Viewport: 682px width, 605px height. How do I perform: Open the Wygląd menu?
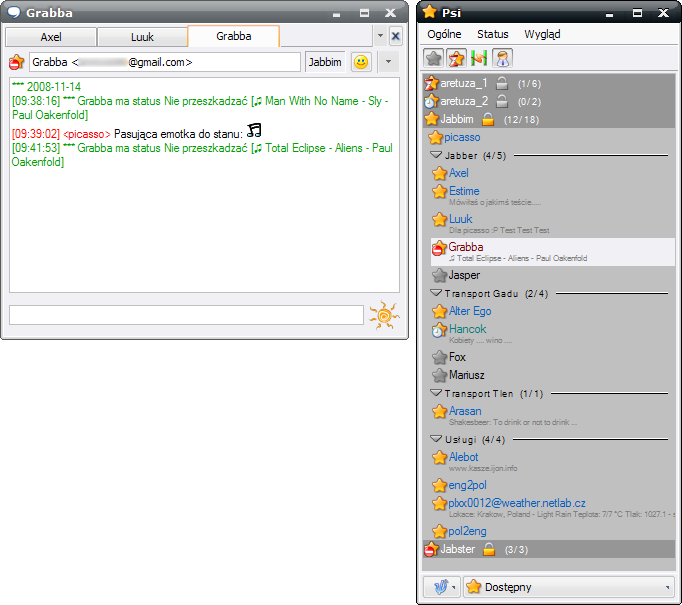coord(542,34)
